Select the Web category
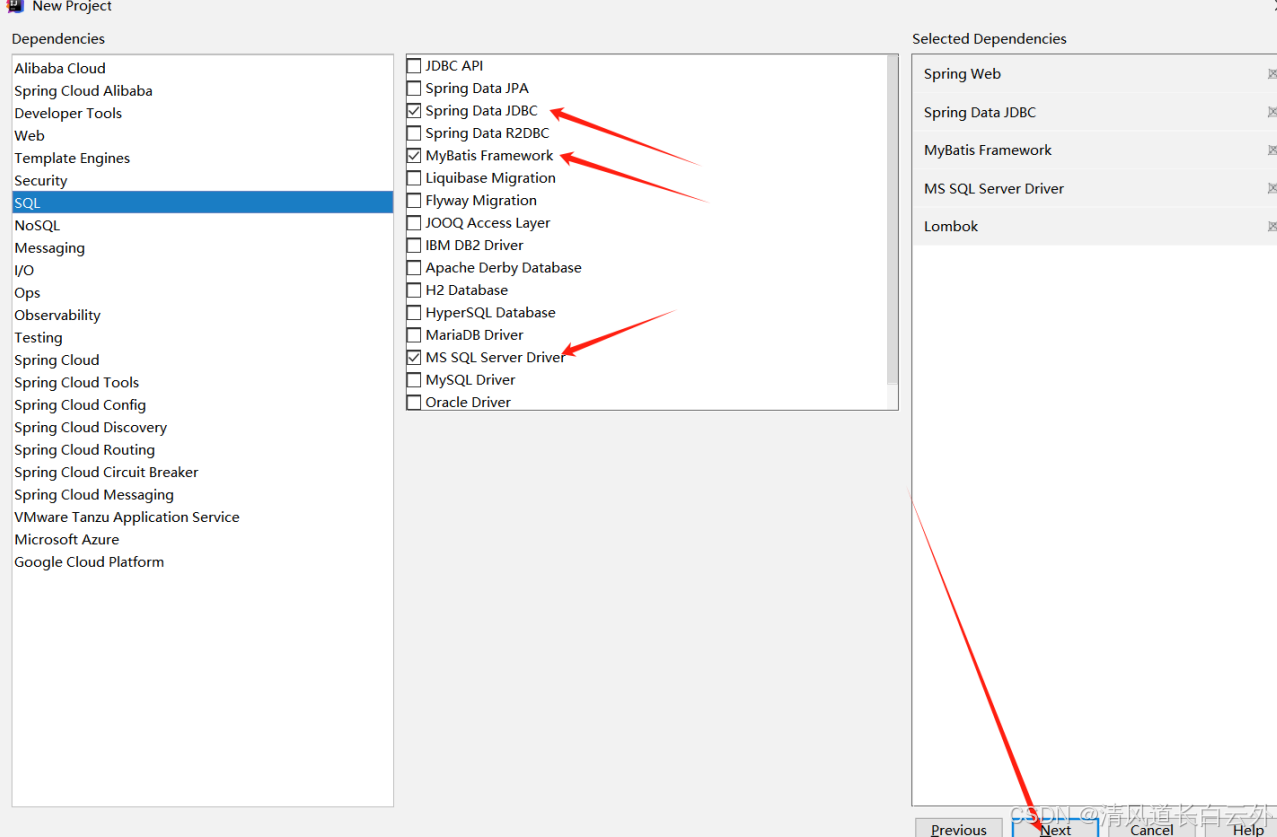This screenshot has height=837, width=1277. 203,136
